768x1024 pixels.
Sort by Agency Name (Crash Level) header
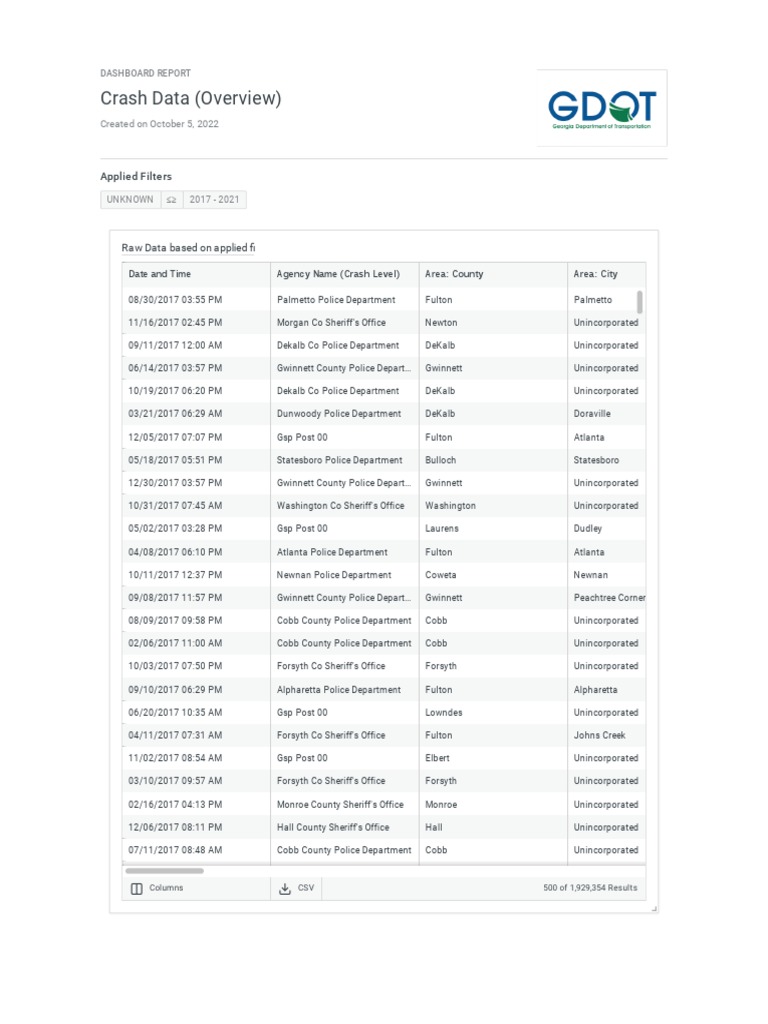click(x=338, y=274)
